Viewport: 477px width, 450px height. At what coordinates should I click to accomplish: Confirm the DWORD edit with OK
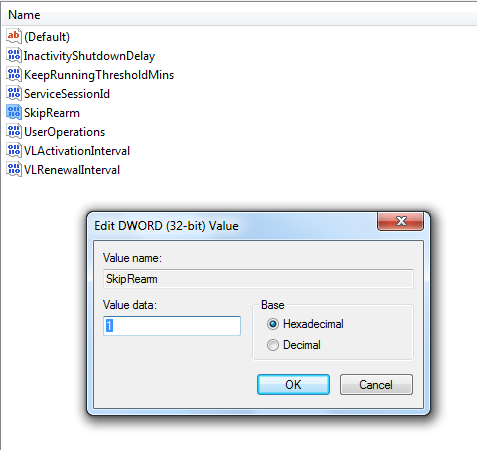click(293, 385)
